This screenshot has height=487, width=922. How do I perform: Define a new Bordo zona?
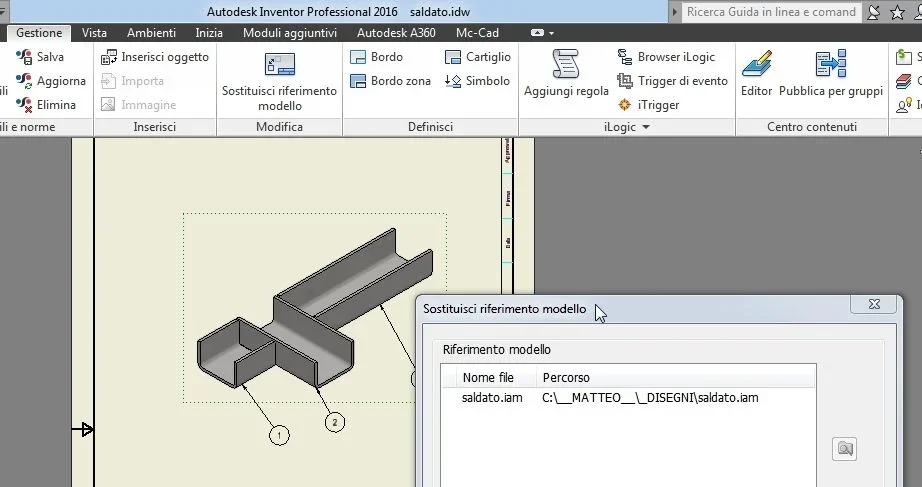390,81
